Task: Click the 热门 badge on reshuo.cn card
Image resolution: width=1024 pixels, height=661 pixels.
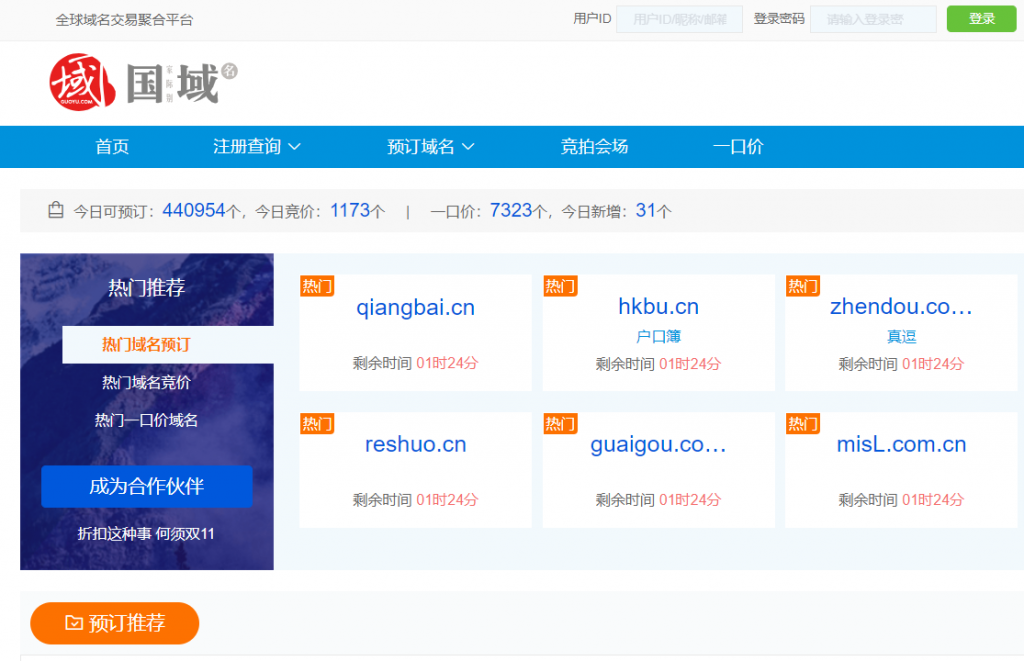Action: pyautogui.click(x=317, y=424)
